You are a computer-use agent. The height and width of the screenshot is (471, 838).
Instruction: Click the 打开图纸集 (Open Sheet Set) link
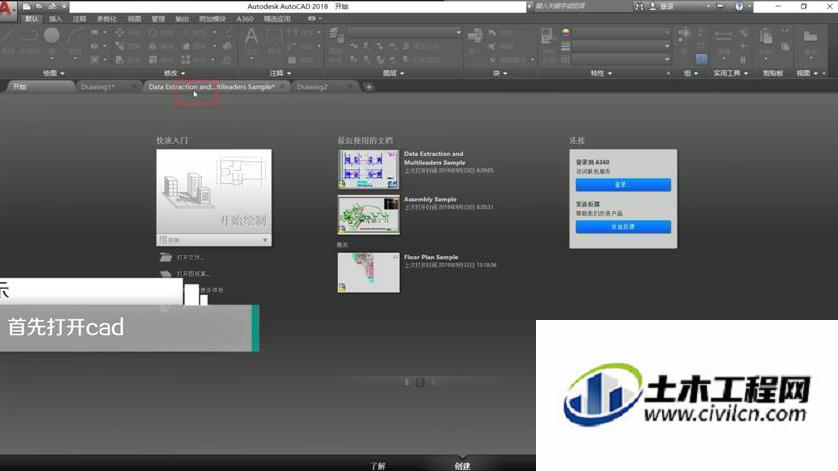193,274
